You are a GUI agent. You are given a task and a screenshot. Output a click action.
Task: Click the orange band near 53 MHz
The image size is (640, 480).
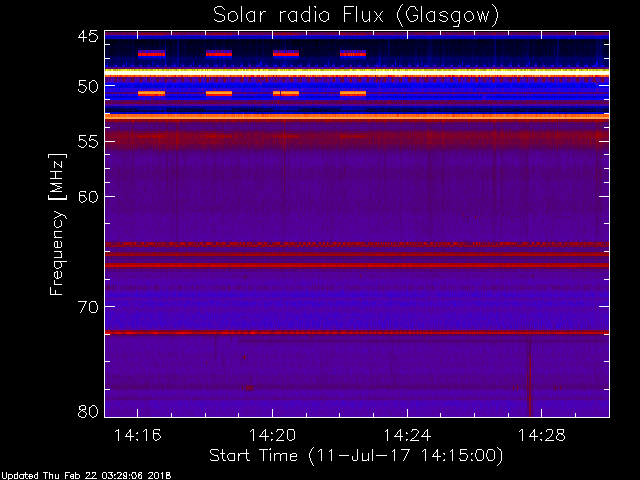pos(357,117)
